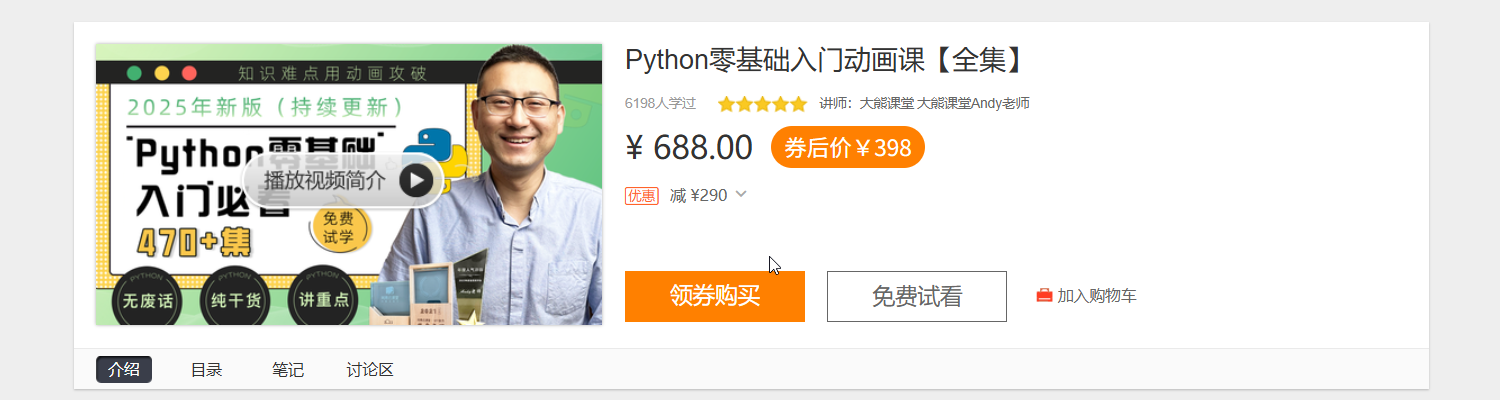Click the 免费试看 button

point(917,296)
